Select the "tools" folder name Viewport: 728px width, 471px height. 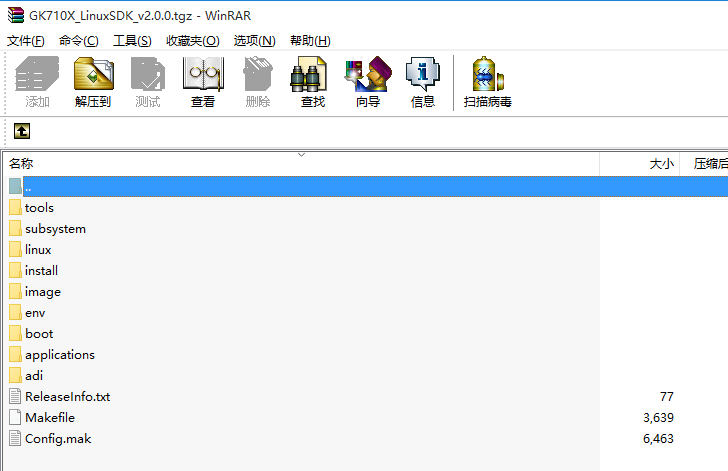point(39,208)
